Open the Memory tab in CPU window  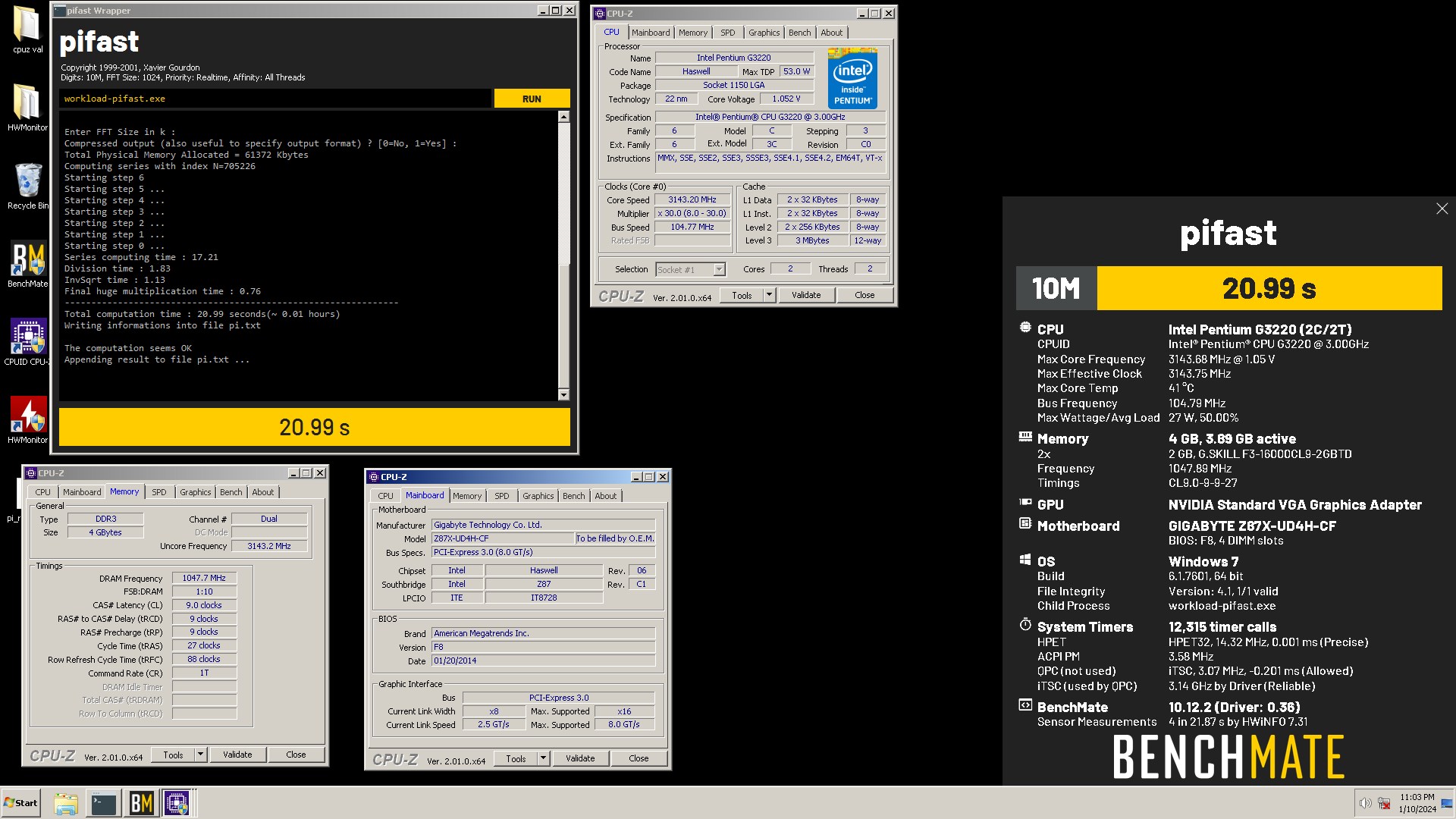[693, 33]
